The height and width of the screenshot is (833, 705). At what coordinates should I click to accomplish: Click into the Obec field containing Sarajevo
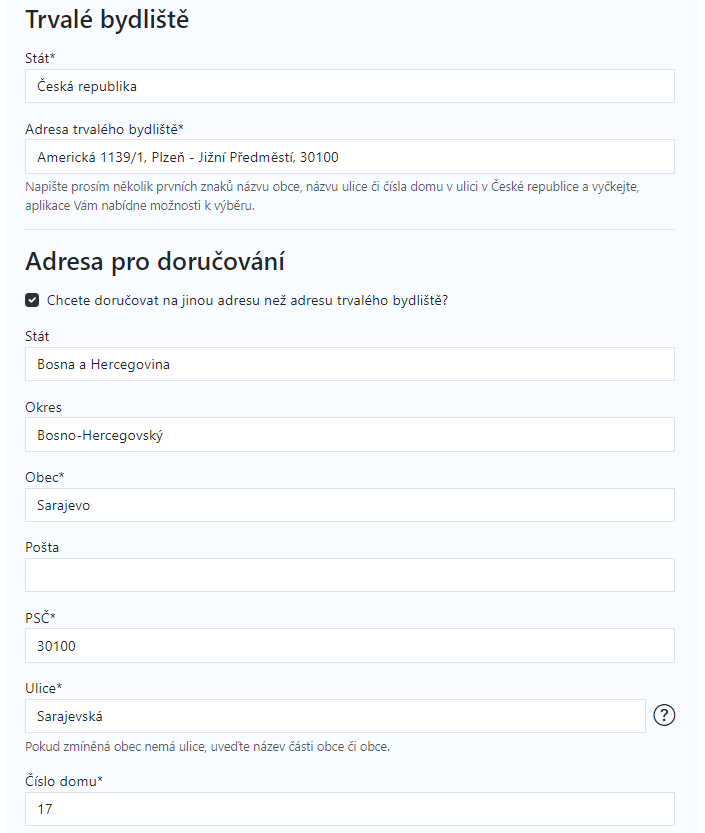350,505
